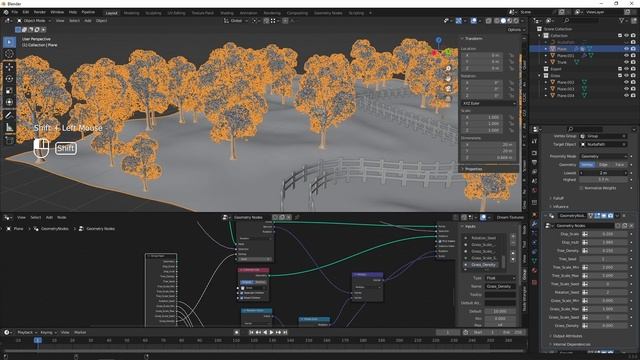Open the Global transform orientation dropdown
This screenshot has width=640, height=360.
pyautogui.click(x=236, y=20)
